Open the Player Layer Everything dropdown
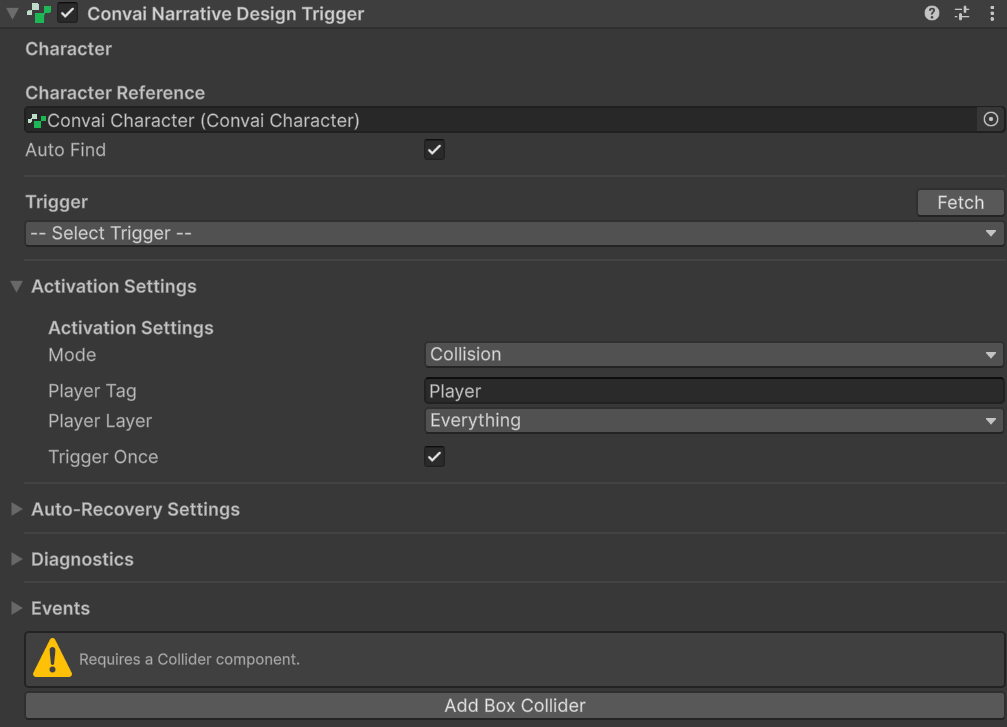This screenshot has height=727, width=1007. 714,421
